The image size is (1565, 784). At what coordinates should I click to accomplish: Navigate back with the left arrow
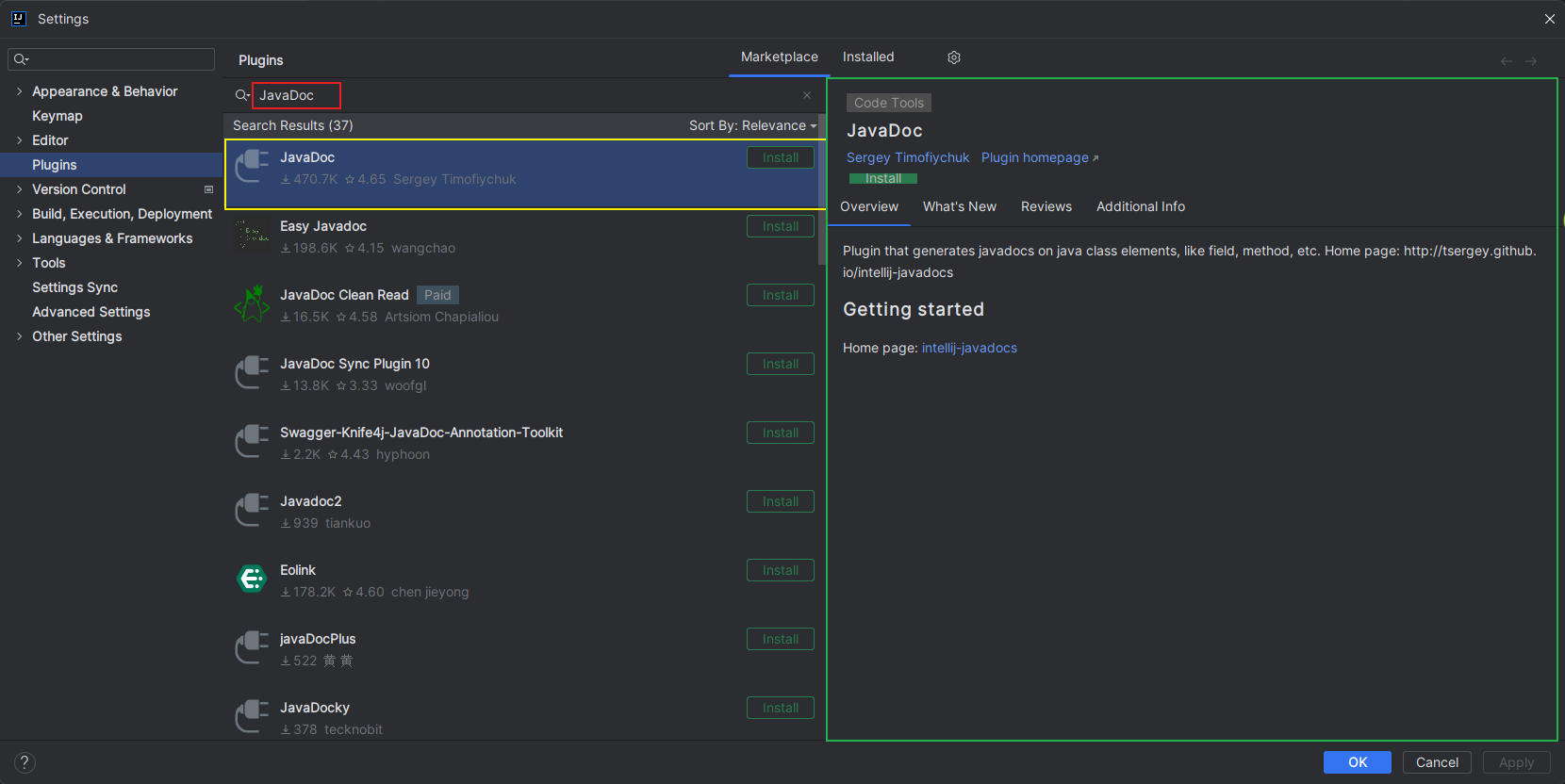tap(1507, 61)
